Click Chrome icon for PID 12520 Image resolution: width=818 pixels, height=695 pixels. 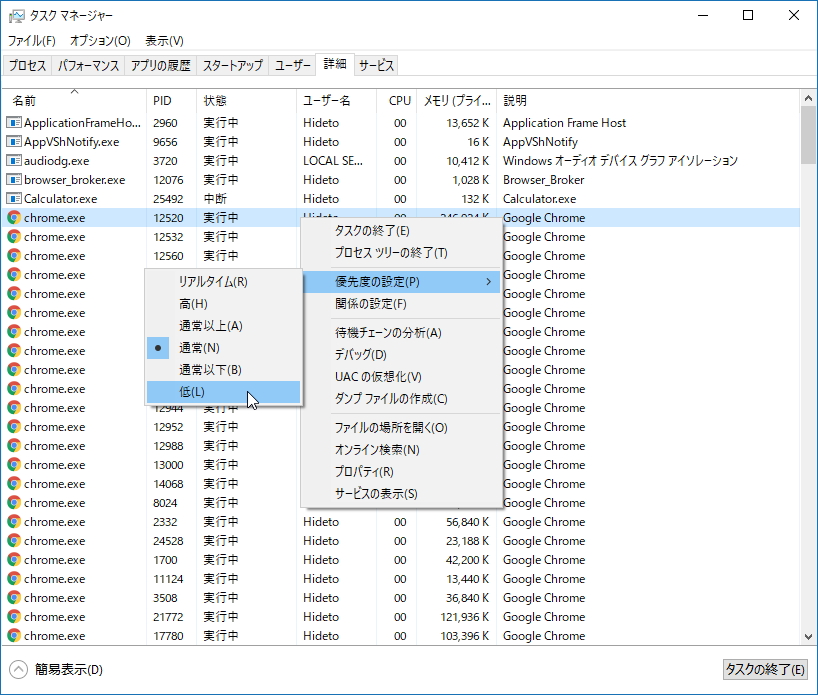point(14,218)
